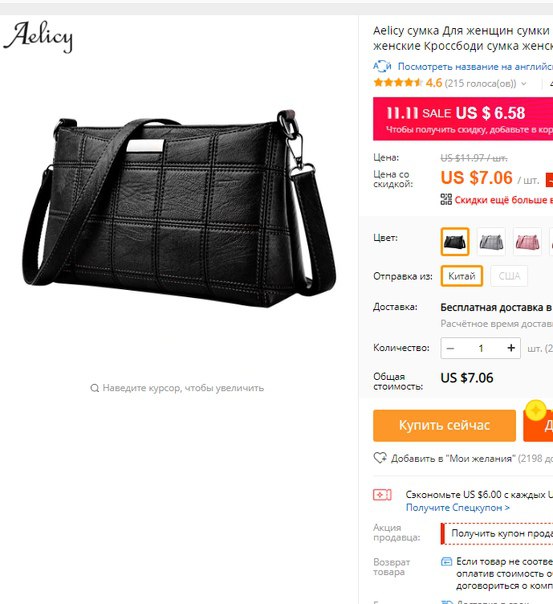Click the red coupon ticket icon
Viewport: 553px width, 604px height.
click(x=382, y=494)
